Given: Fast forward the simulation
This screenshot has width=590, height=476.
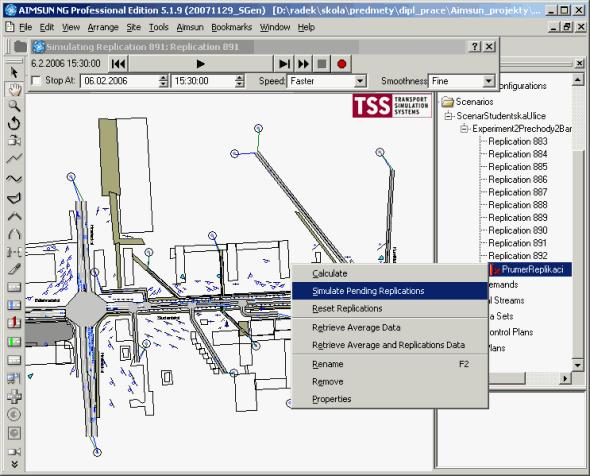Looking at the screenshot, I should (303, 64).
